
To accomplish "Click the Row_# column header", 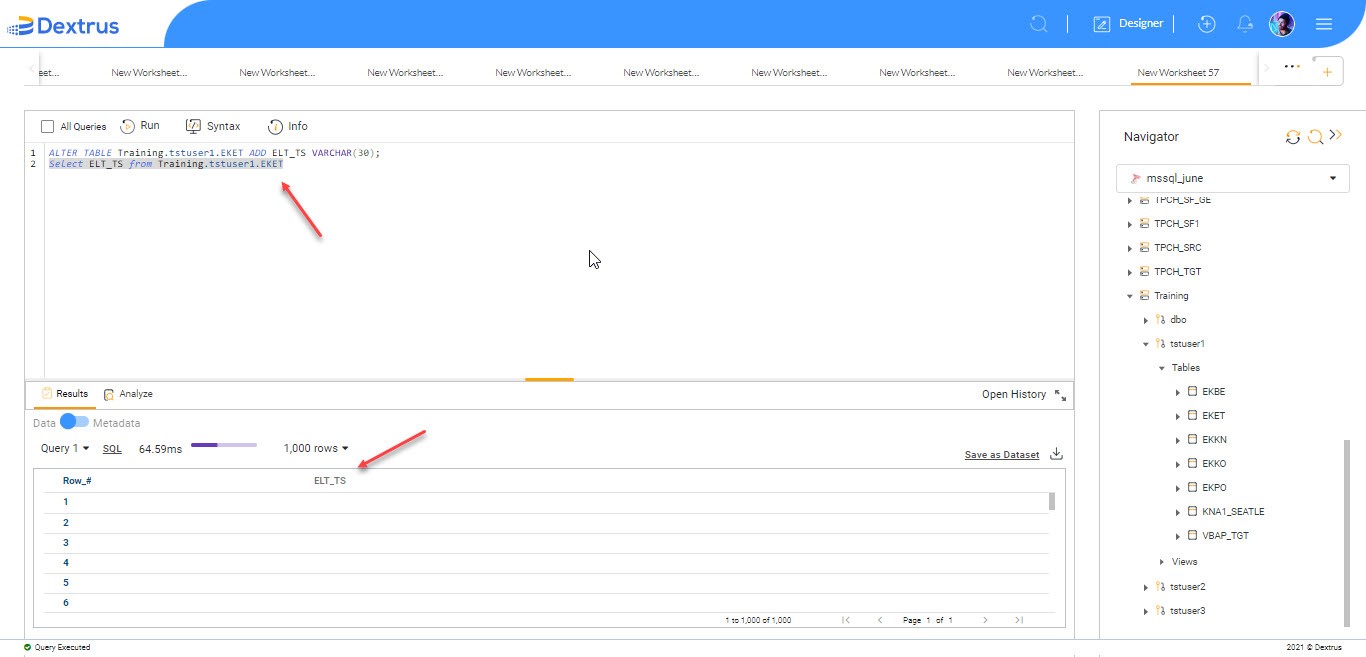I will [77, 481].
